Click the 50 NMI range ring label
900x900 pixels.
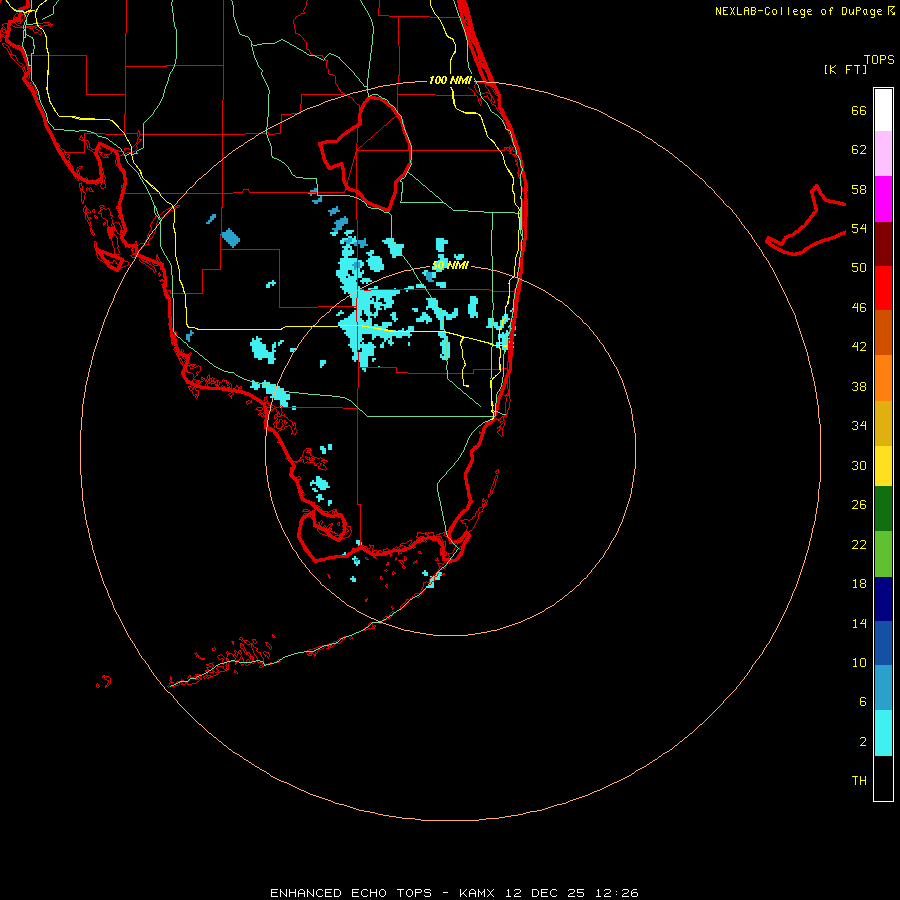[450, 265]
